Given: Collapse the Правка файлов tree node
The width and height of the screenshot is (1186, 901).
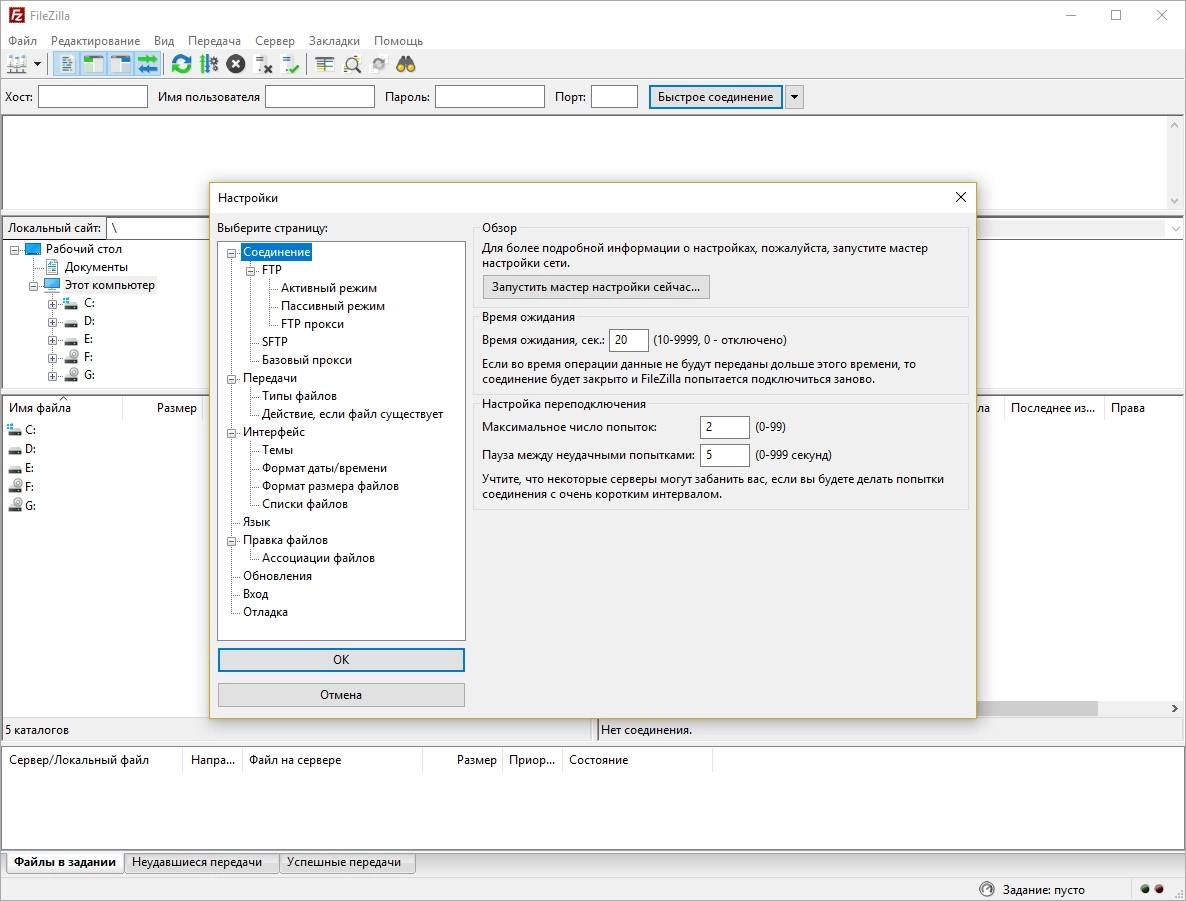Looking at the screenshot, I should 232,541.
